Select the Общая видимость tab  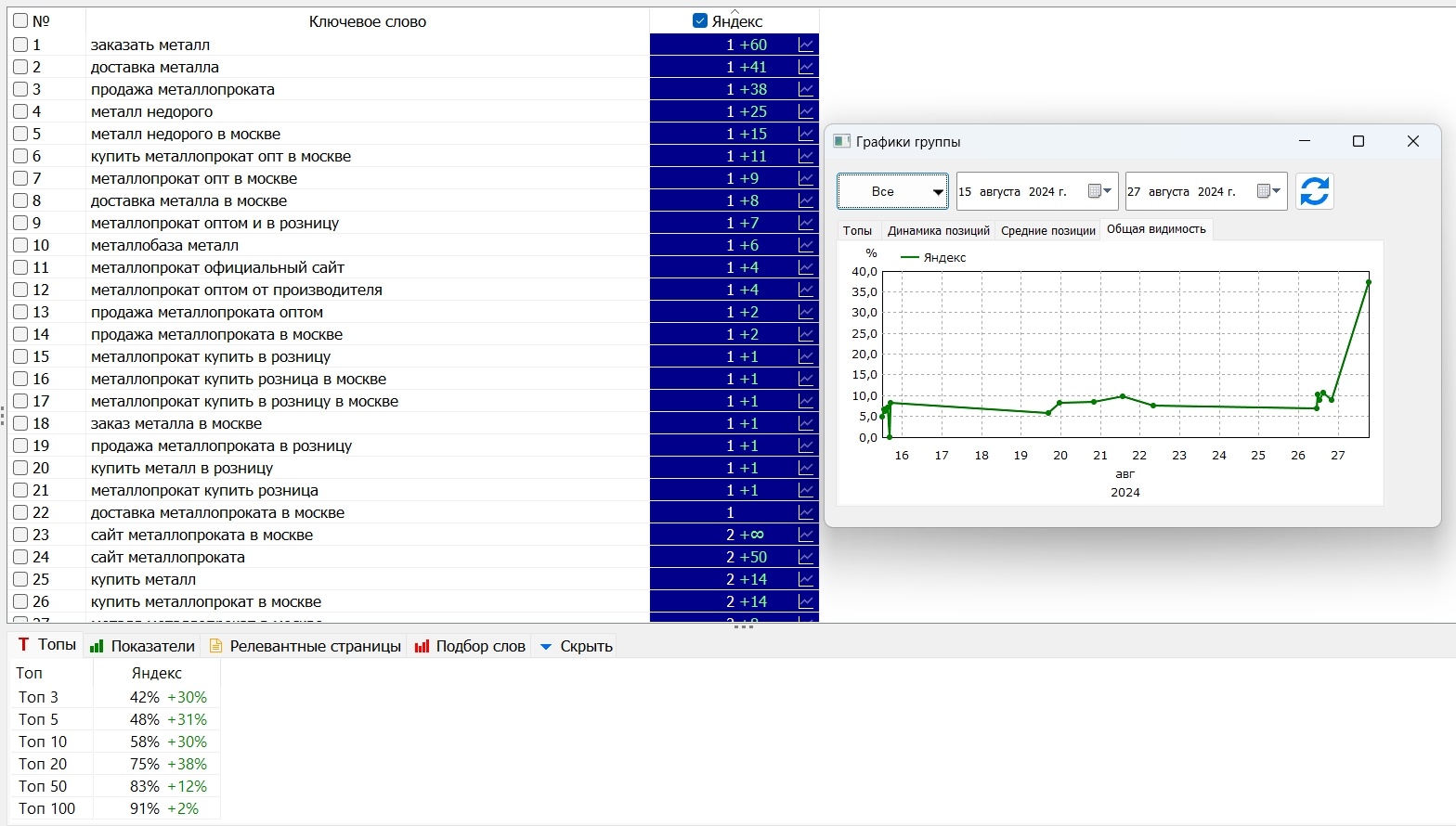(x=1156, y=229)
